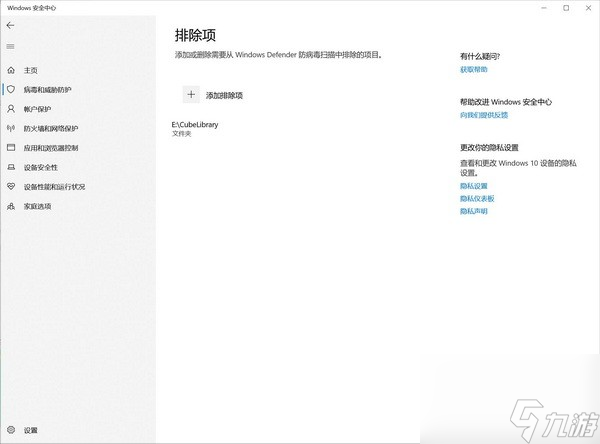The image size is (600, 444).
Task: Toggle the hamburger navigation menu
Action: [10, 46]
